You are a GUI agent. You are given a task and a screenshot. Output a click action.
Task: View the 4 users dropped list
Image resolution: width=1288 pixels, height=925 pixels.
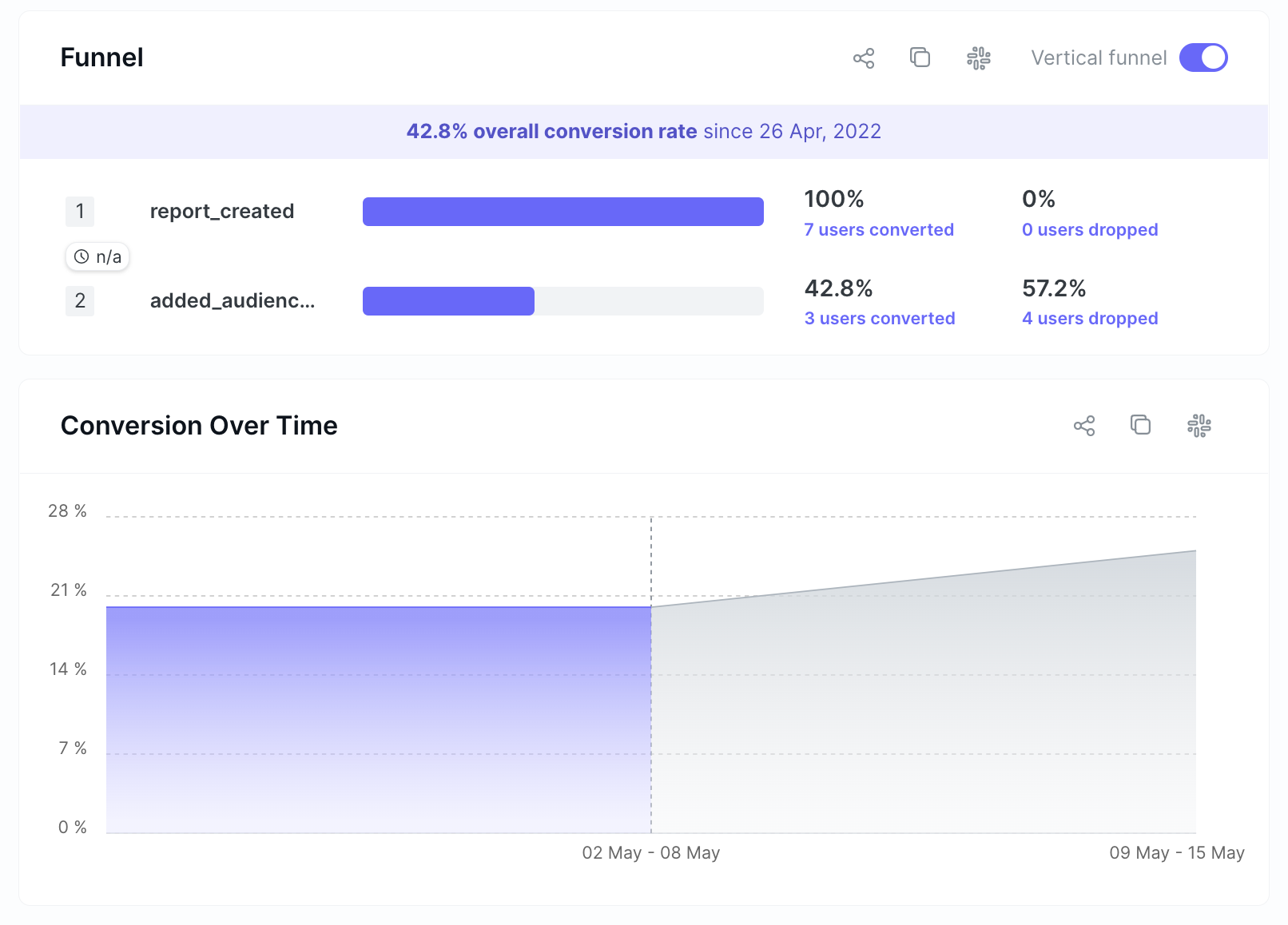point(1089,319)
